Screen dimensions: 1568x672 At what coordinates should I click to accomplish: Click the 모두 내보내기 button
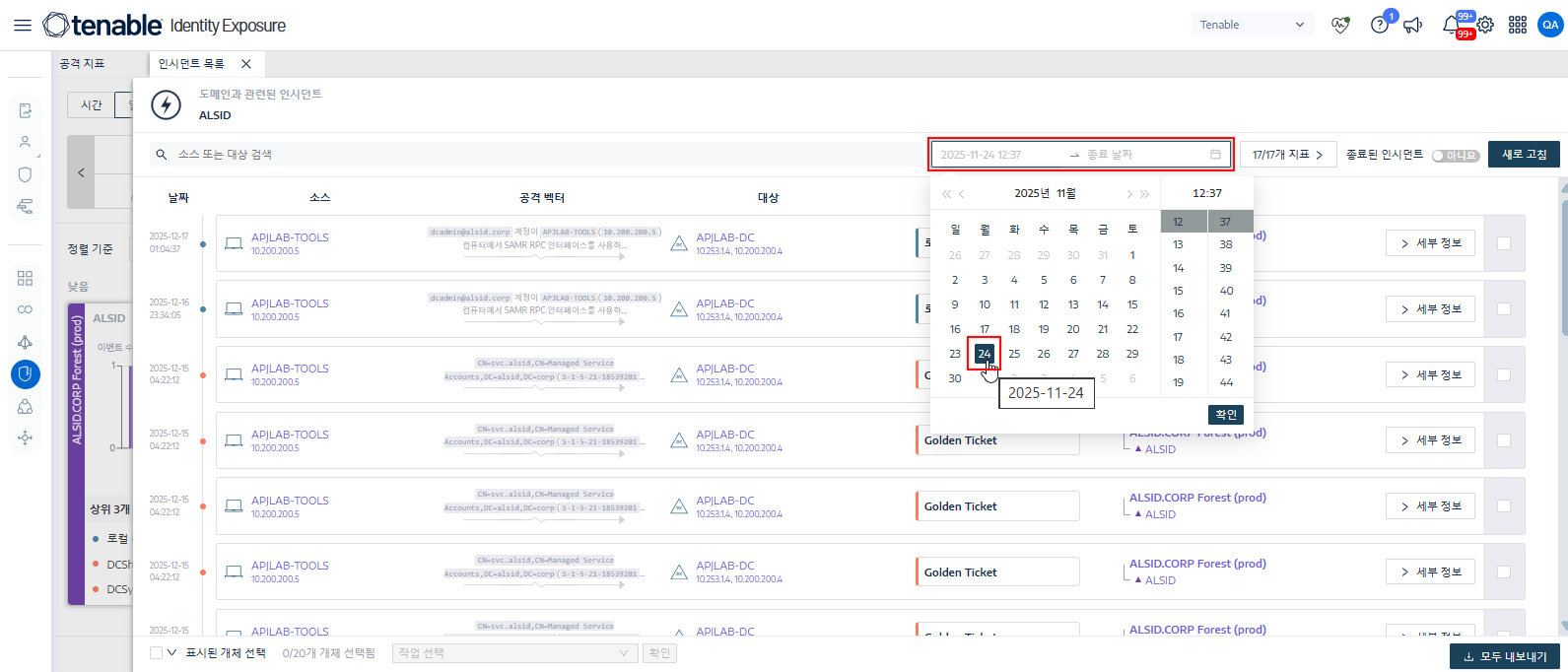(x=1505, y=656)
